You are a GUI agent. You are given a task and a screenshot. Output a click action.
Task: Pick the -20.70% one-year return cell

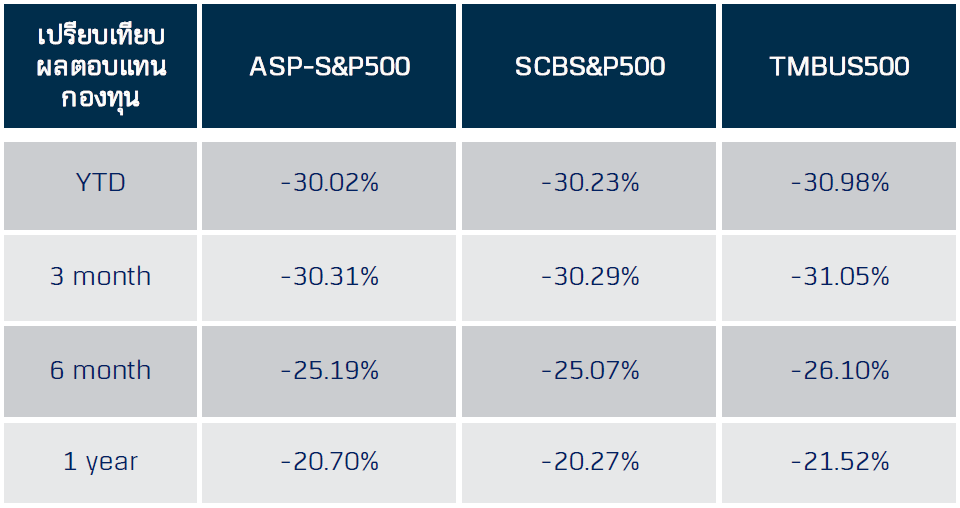(x=330, y=462)
